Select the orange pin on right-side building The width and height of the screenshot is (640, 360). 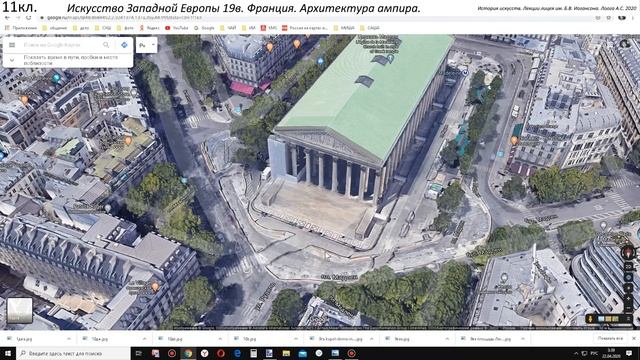point(514,140)
